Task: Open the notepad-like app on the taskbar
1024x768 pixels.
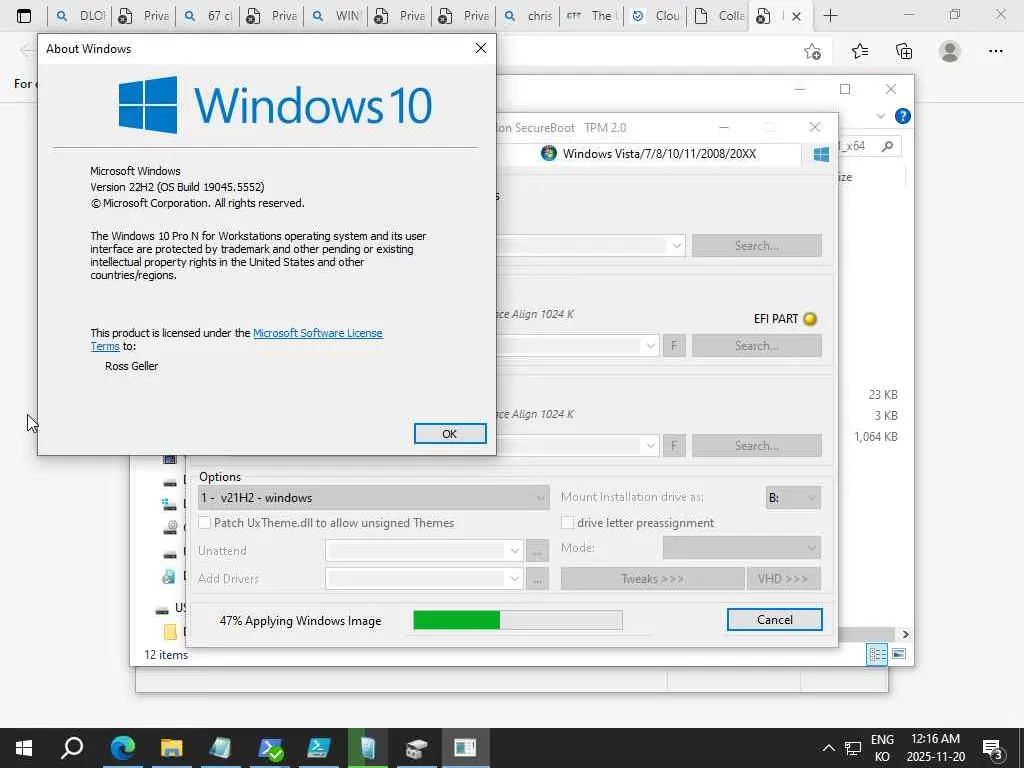Action: coord(221,748)
